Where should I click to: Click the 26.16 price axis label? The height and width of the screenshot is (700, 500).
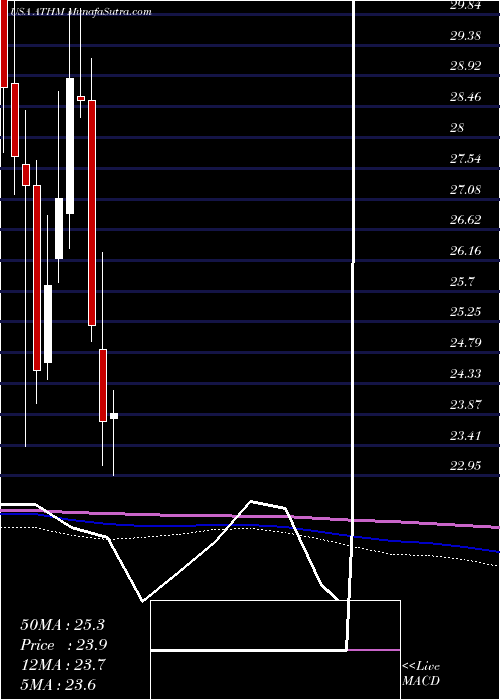pyautogui.click(x=466, y=250)
